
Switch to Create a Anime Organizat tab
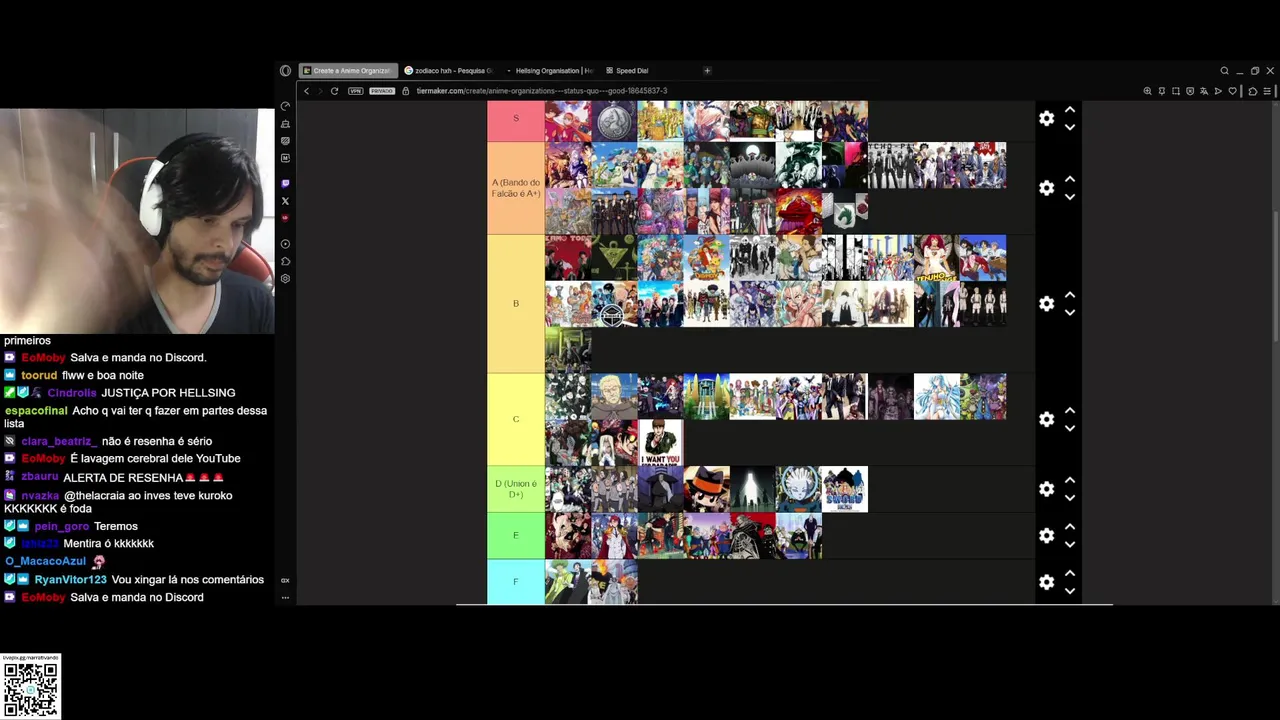point(347,71)
